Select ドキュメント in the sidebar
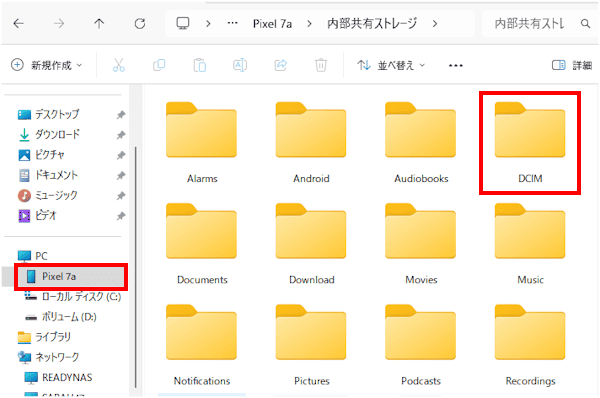 pos(56,175)
